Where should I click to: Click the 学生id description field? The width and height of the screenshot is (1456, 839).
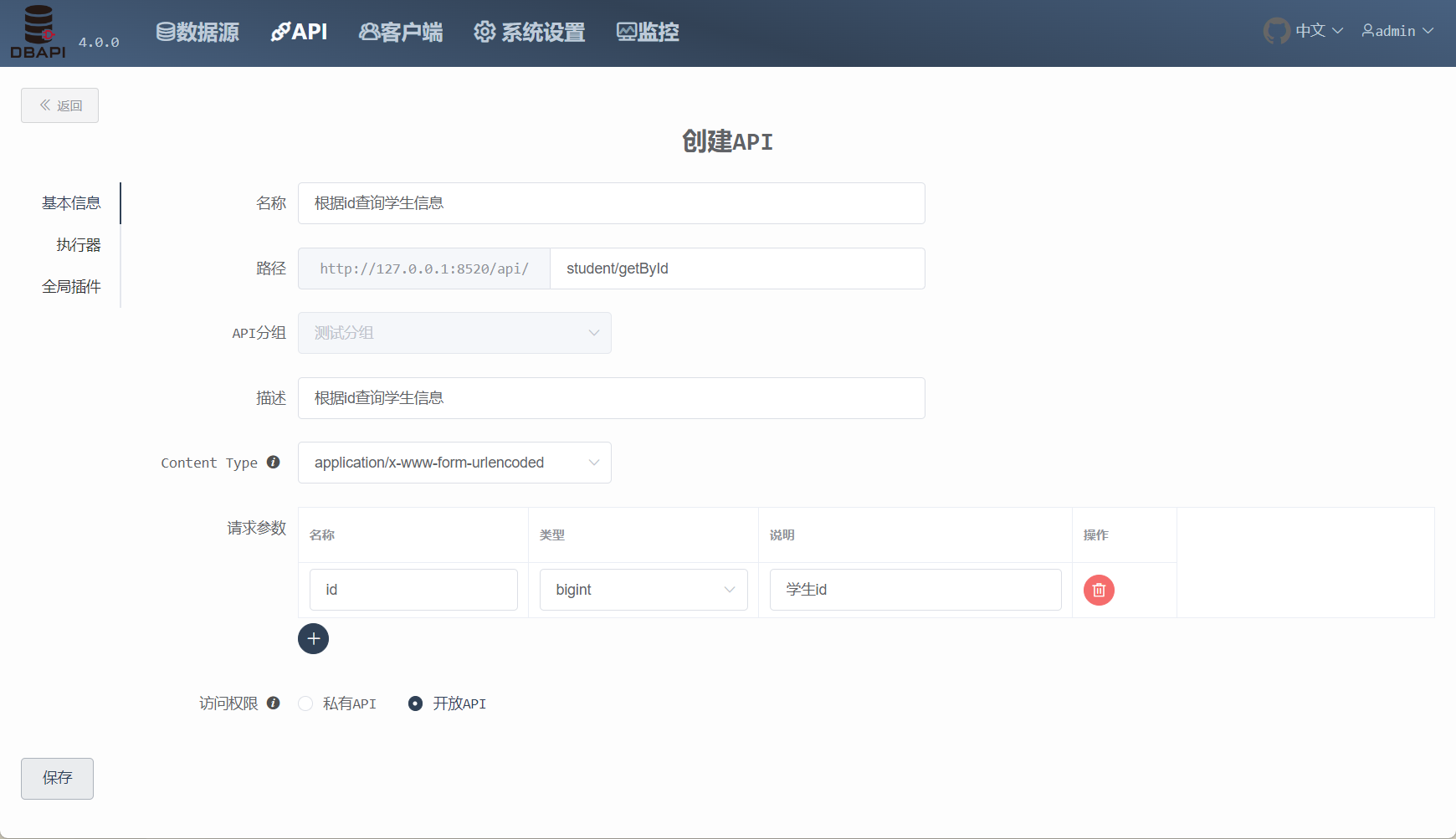[x=915, y=590]
